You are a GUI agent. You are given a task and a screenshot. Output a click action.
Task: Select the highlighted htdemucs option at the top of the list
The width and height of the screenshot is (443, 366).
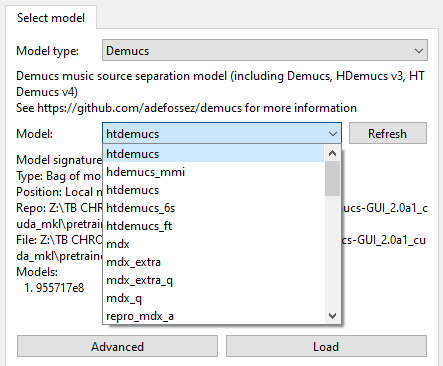pyautogui.click(x=213, y=154)
